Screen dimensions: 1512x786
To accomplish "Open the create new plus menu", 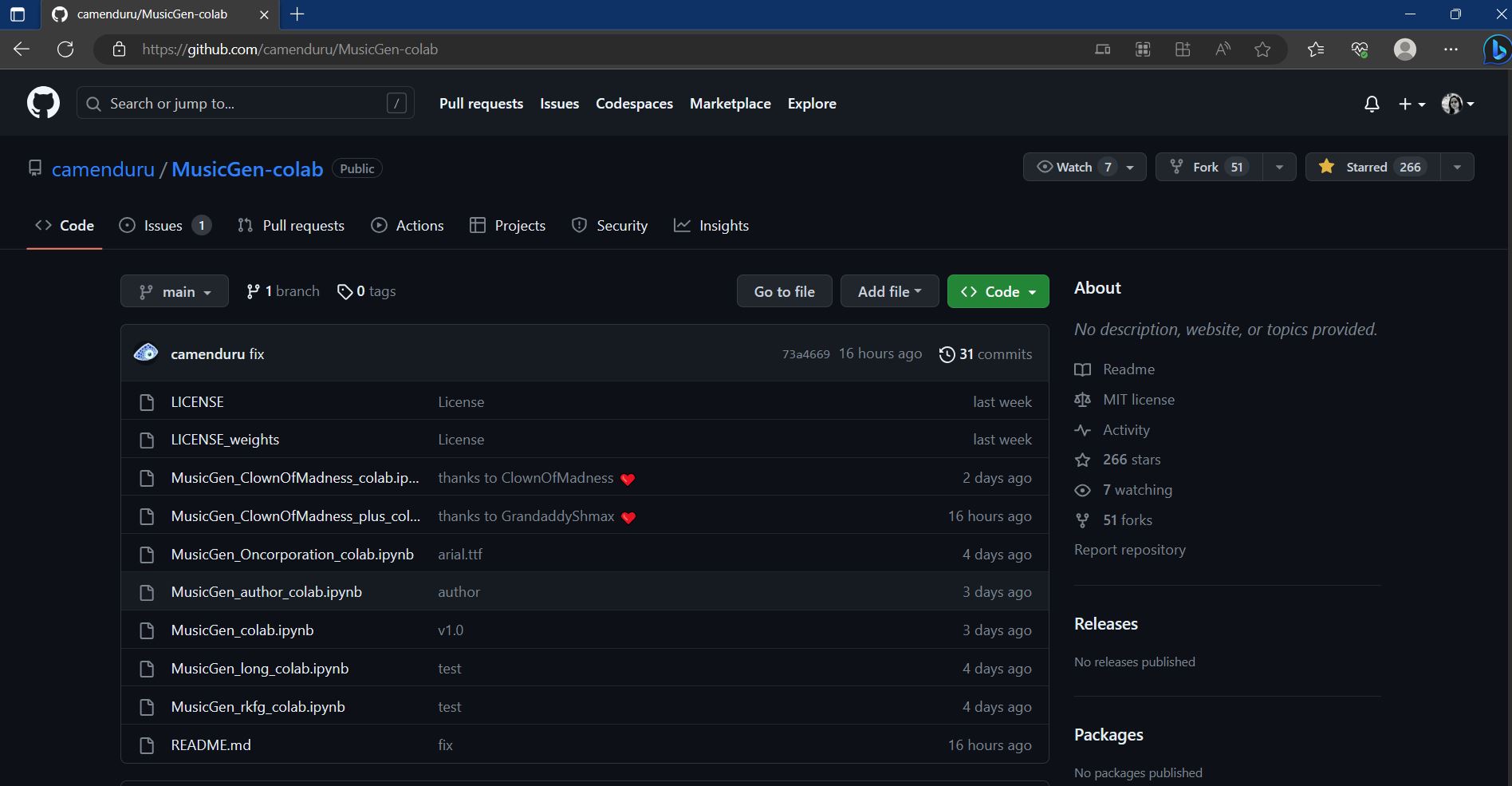I will (1412, 104).
